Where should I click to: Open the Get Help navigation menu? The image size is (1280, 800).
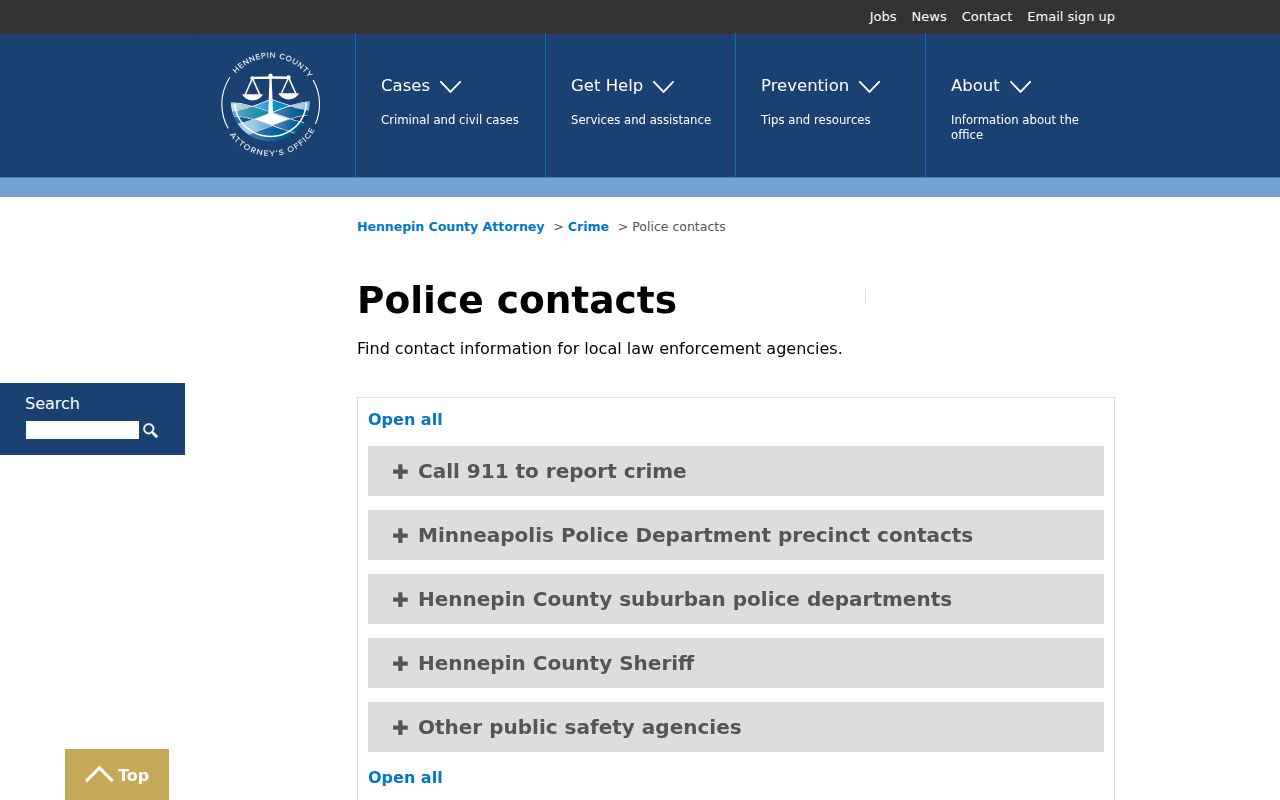607,86
